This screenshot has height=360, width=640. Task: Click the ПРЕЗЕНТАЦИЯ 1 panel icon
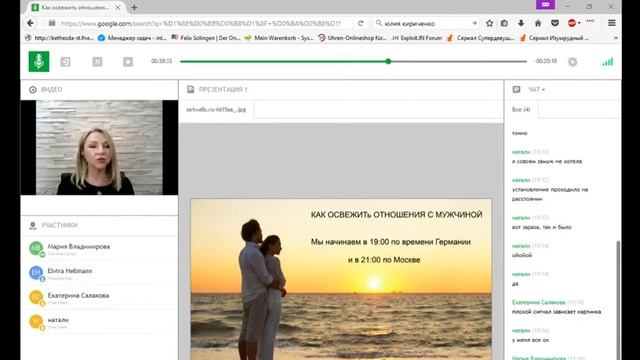190,89
